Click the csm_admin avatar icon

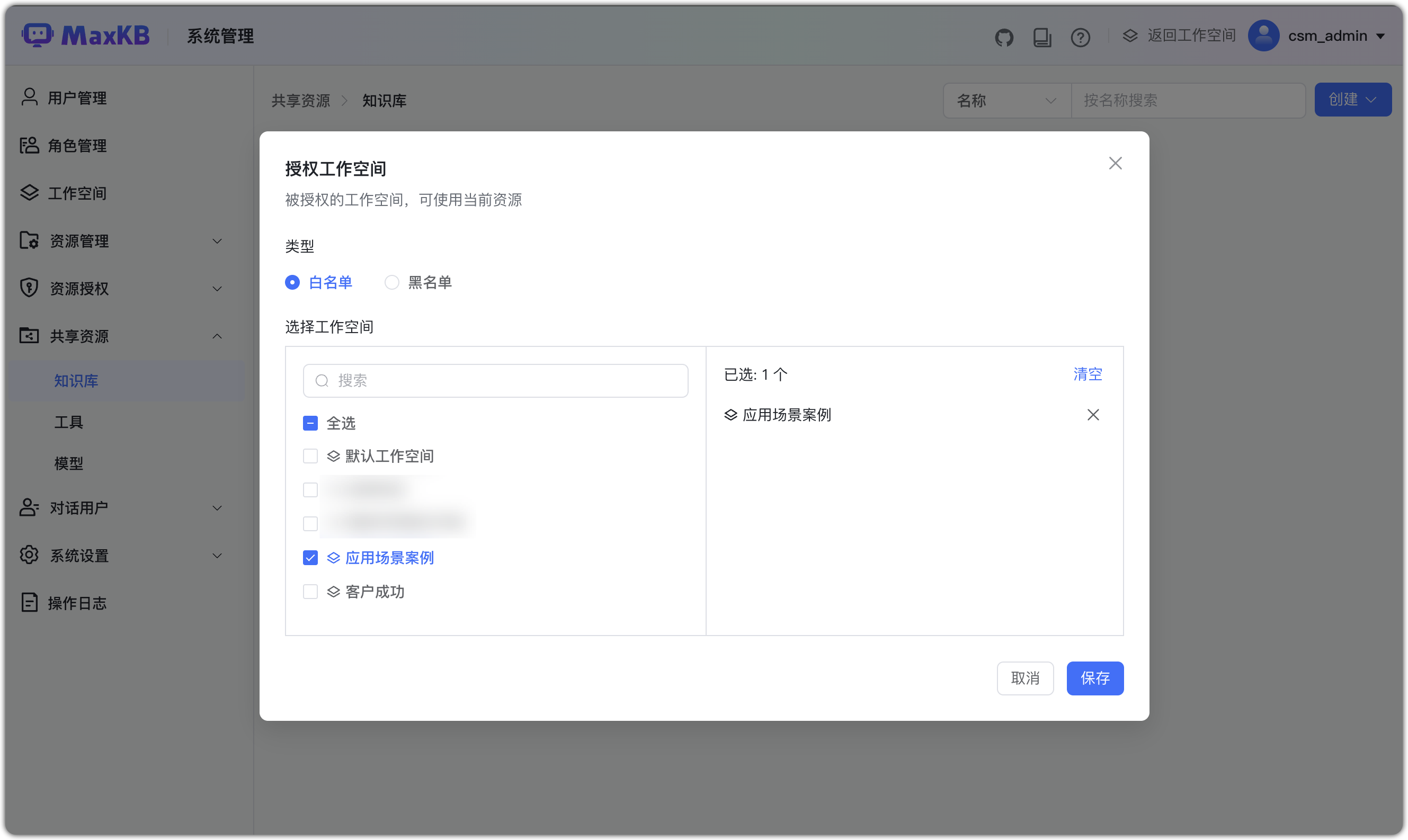point(1263,35)
